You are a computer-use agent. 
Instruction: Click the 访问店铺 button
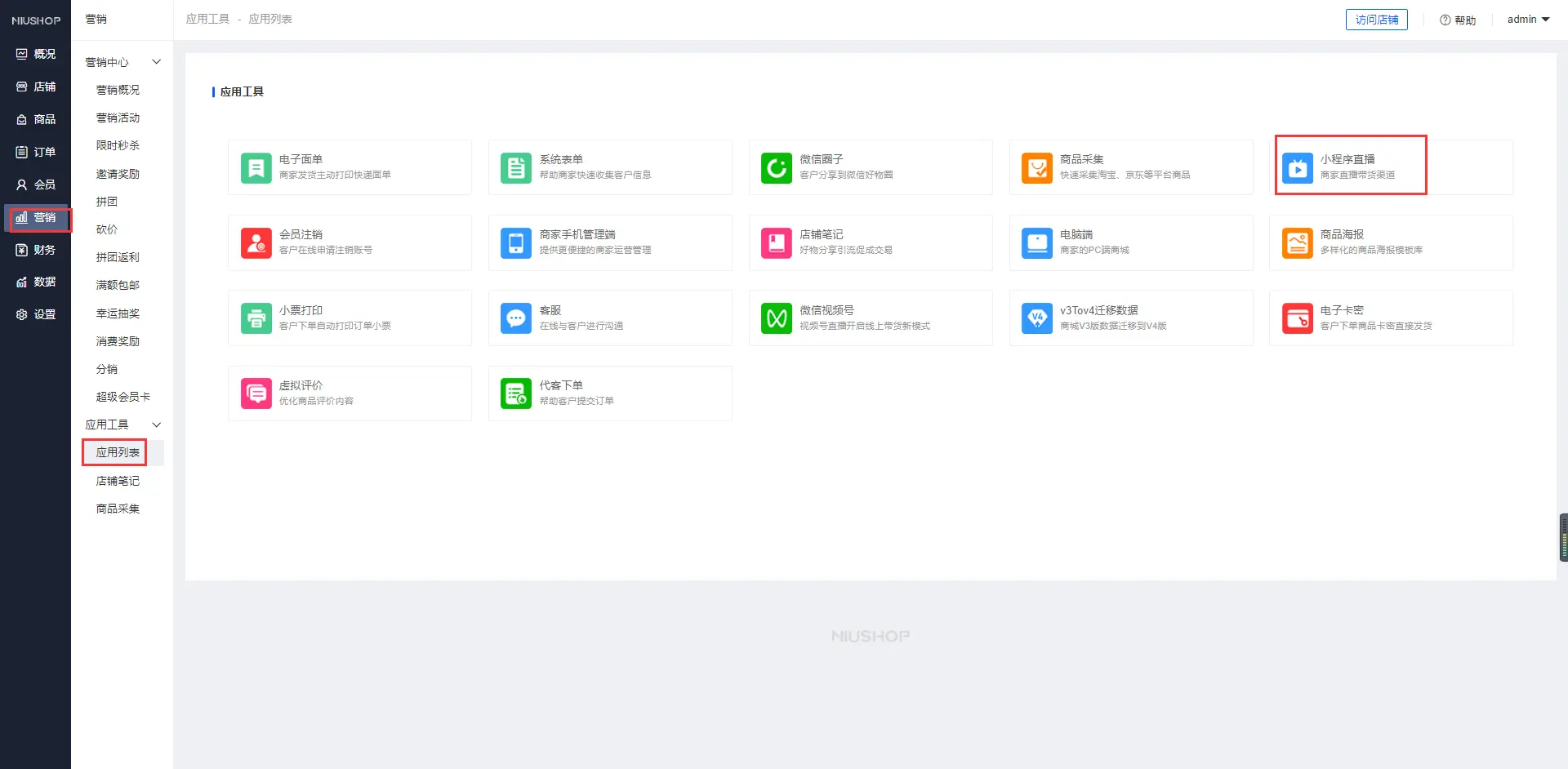click(x=1376, y=20)
